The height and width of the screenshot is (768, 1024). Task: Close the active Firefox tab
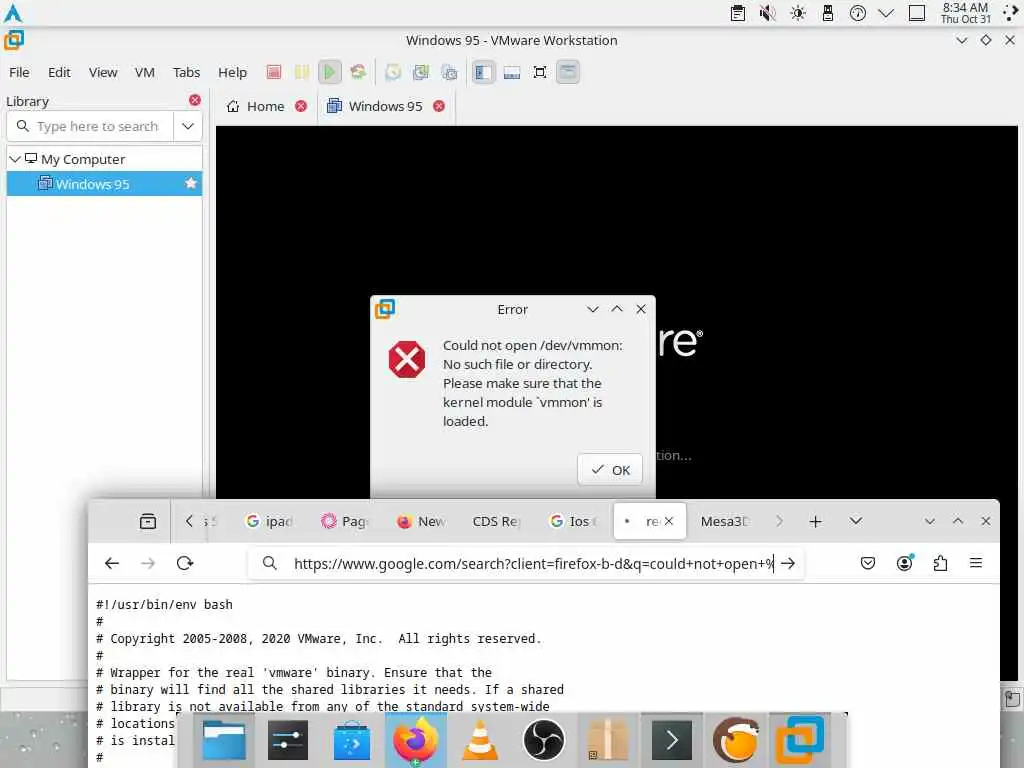point(669,521)
